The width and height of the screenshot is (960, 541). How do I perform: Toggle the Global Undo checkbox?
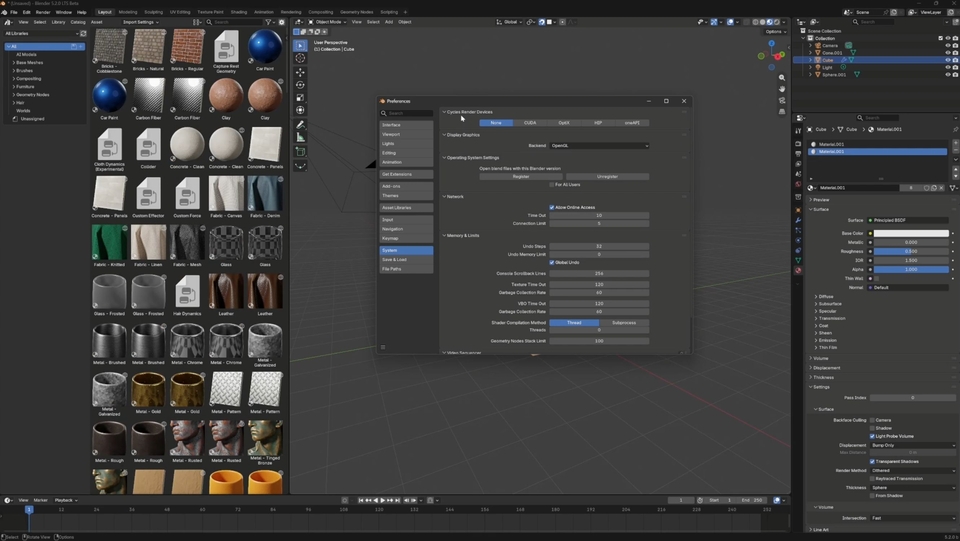[552, 263]
